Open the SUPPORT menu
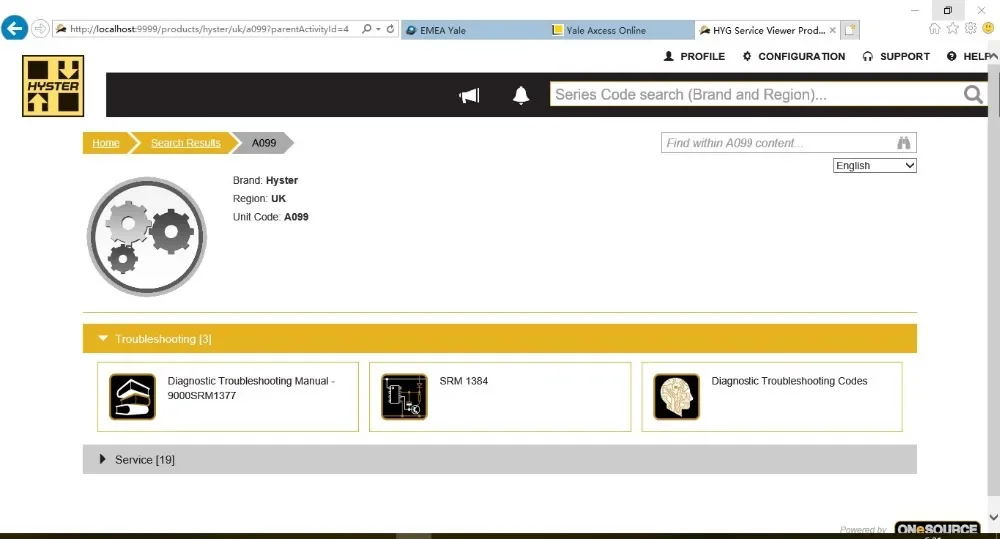This screenshot has height=539, width=1000. point(895,56)
